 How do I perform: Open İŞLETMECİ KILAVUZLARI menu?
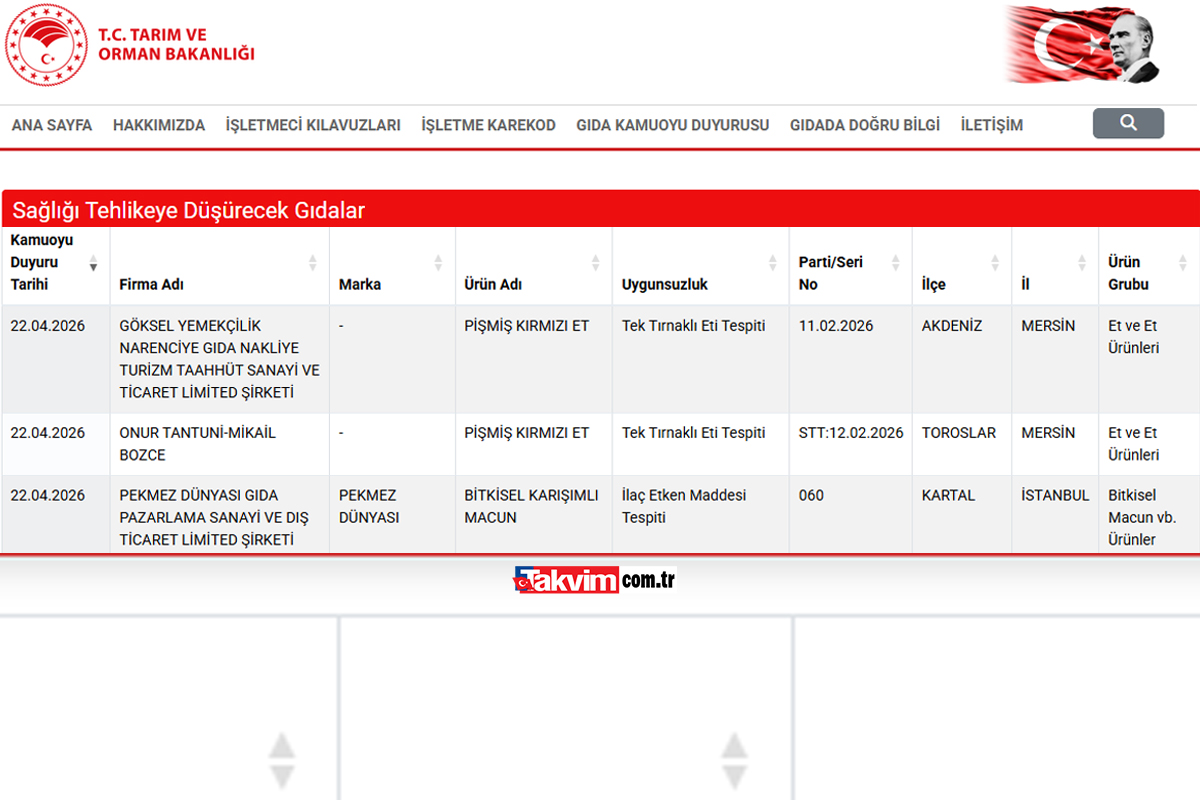tap(313, 125)
